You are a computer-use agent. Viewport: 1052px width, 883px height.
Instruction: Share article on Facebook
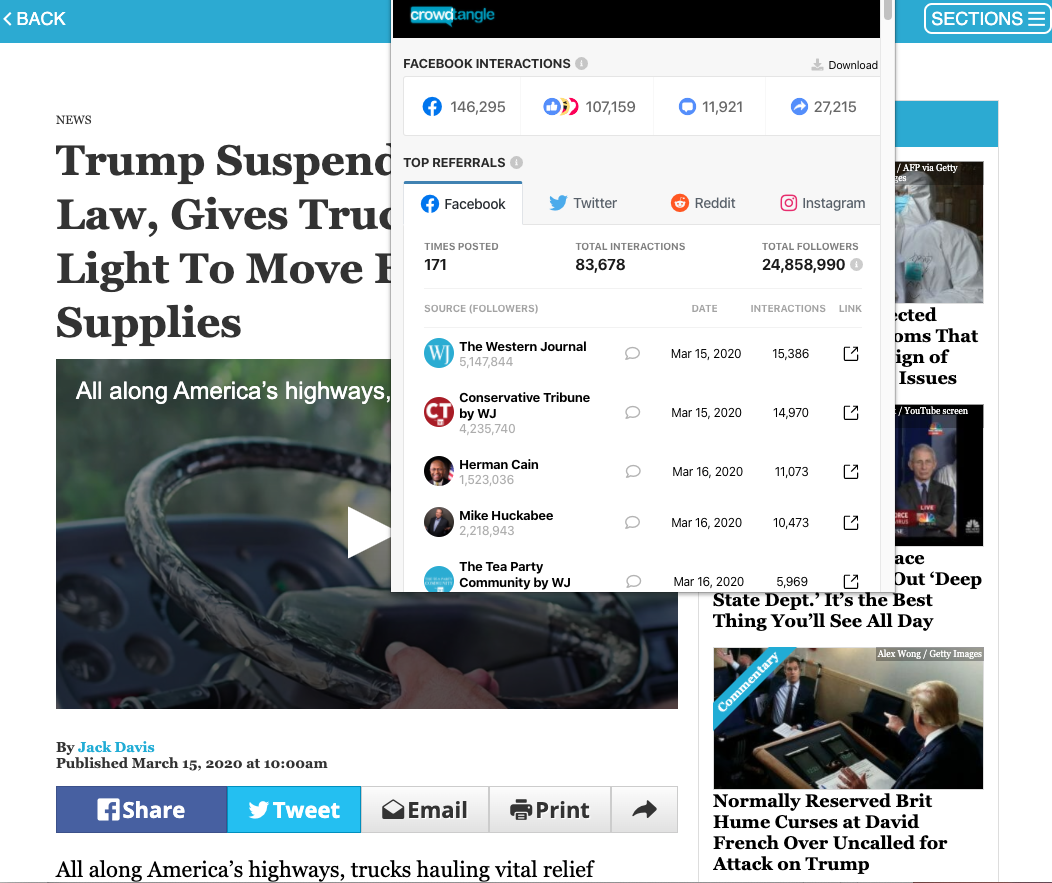pyautogui.click(x=141, y=810)
